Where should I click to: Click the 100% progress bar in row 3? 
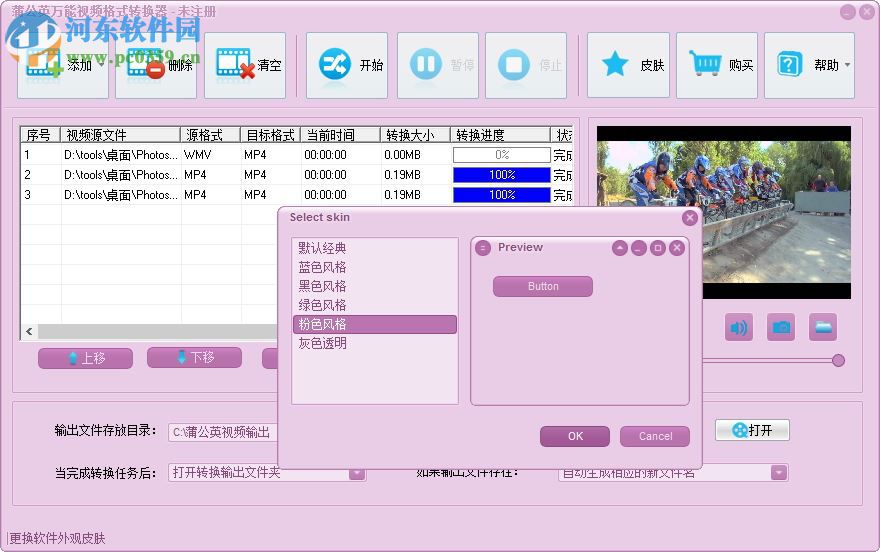click(502, 195)
